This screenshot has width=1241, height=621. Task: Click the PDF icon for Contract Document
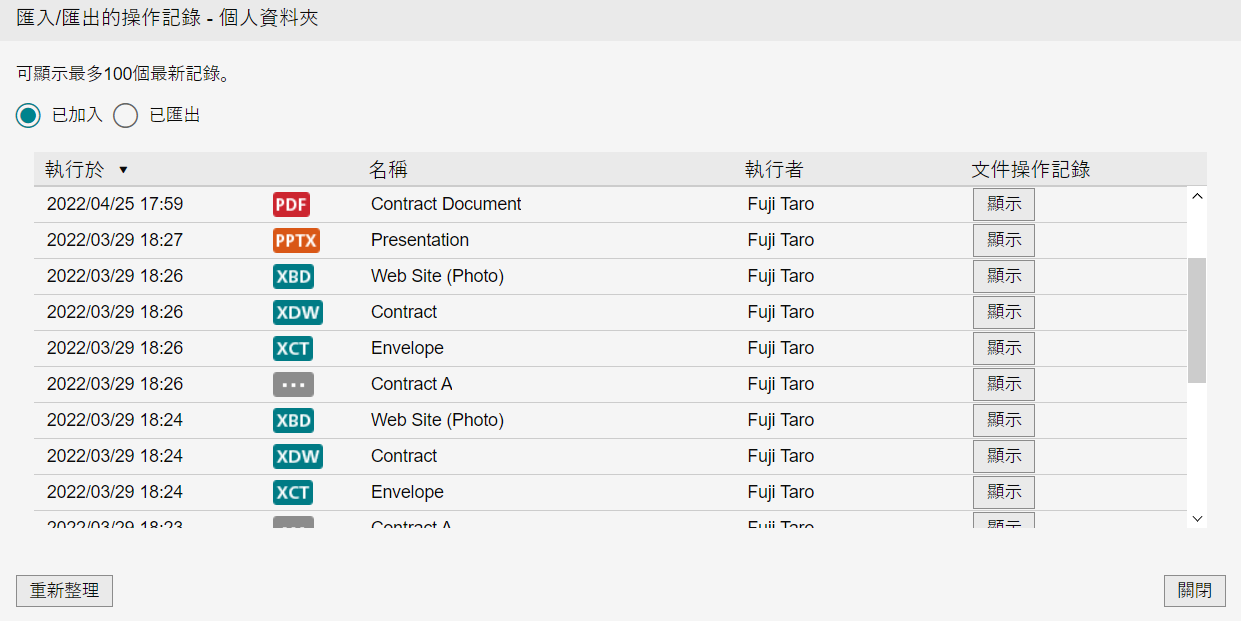291,204
